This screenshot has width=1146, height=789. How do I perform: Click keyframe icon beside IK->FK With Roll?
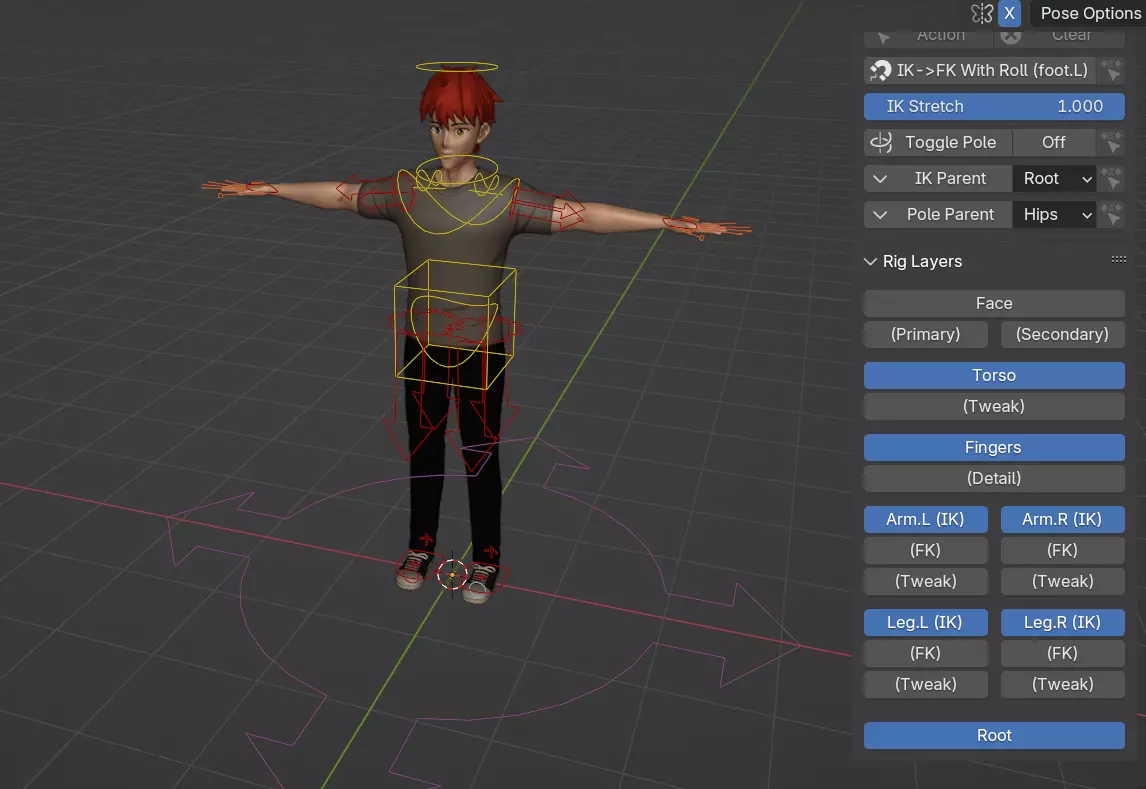(1111, 70)
